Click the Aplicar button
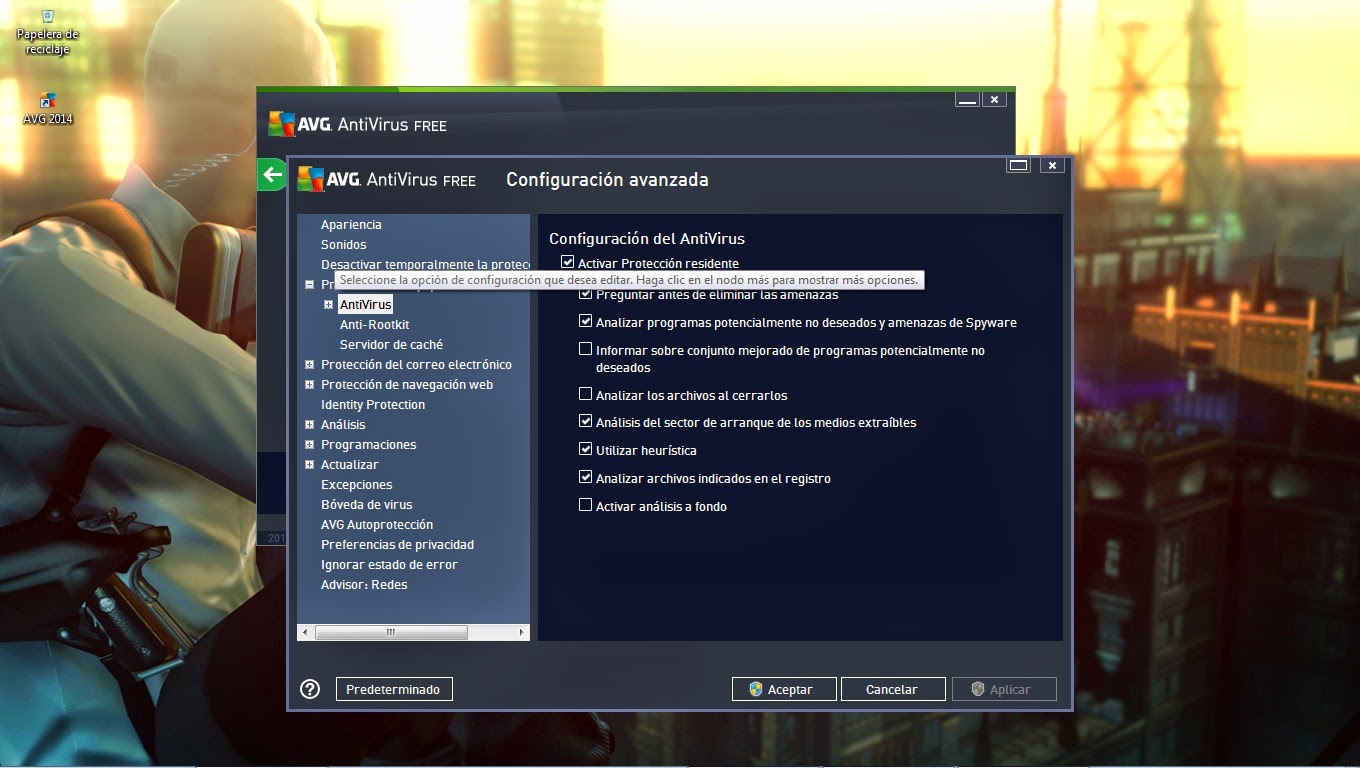 click(1004, 689)
